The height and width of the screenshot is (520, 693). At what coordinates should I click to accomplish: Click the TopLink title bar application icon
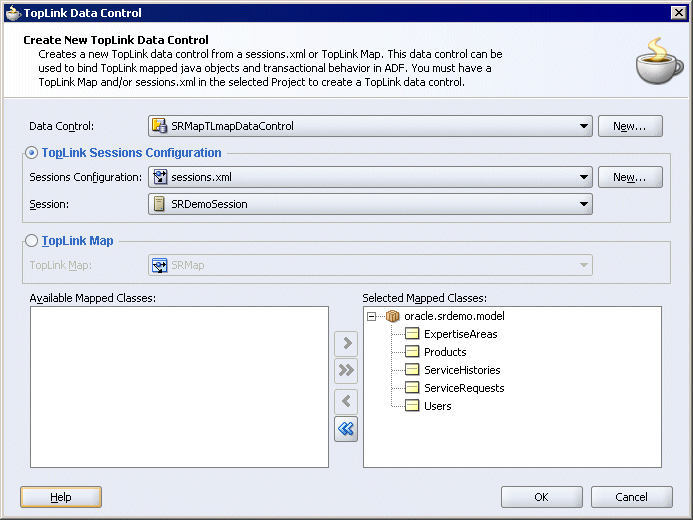(x=13, y=13)
